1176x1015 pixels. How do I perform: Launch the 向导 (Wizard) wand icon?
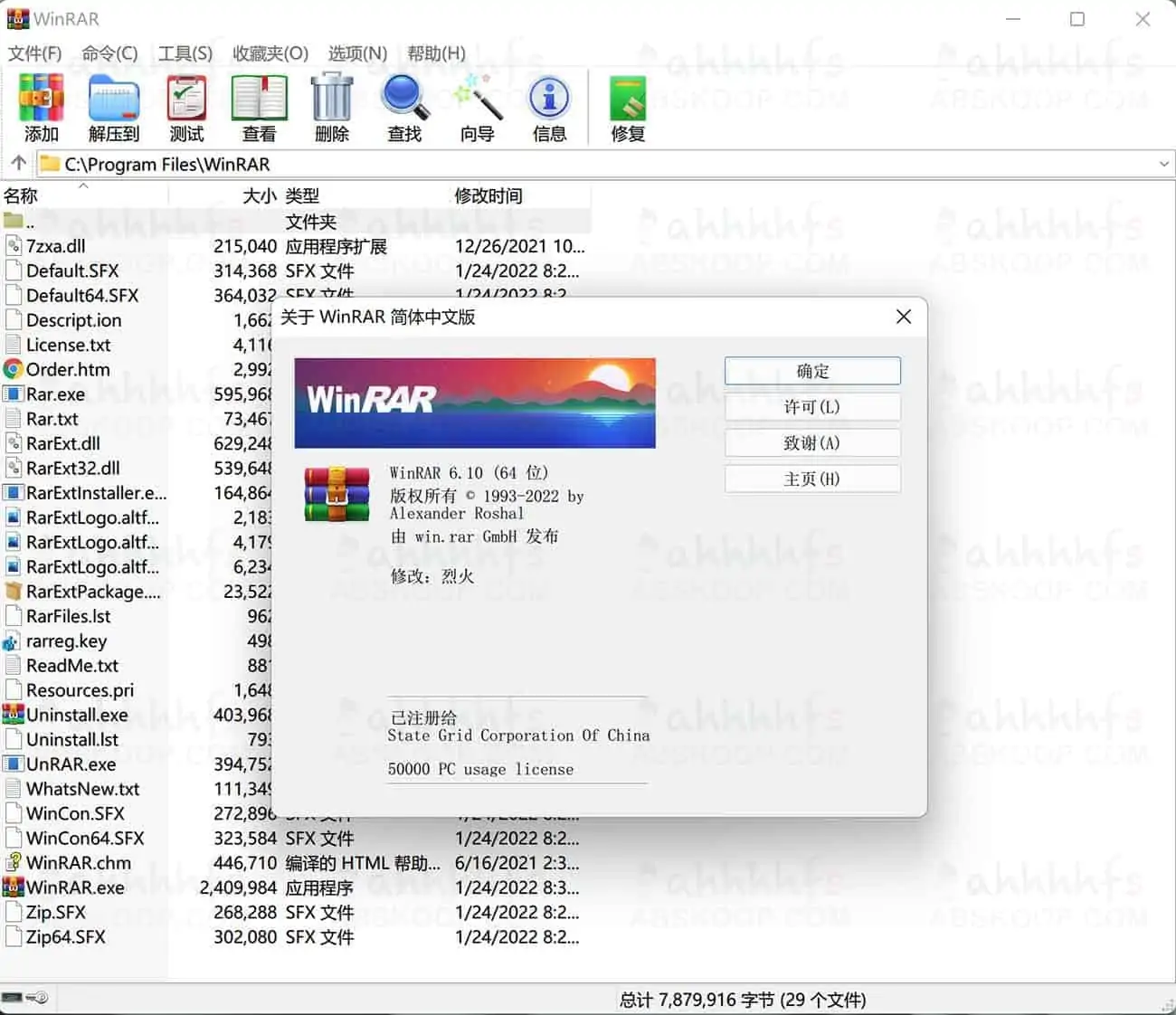[x=477, y=98]
